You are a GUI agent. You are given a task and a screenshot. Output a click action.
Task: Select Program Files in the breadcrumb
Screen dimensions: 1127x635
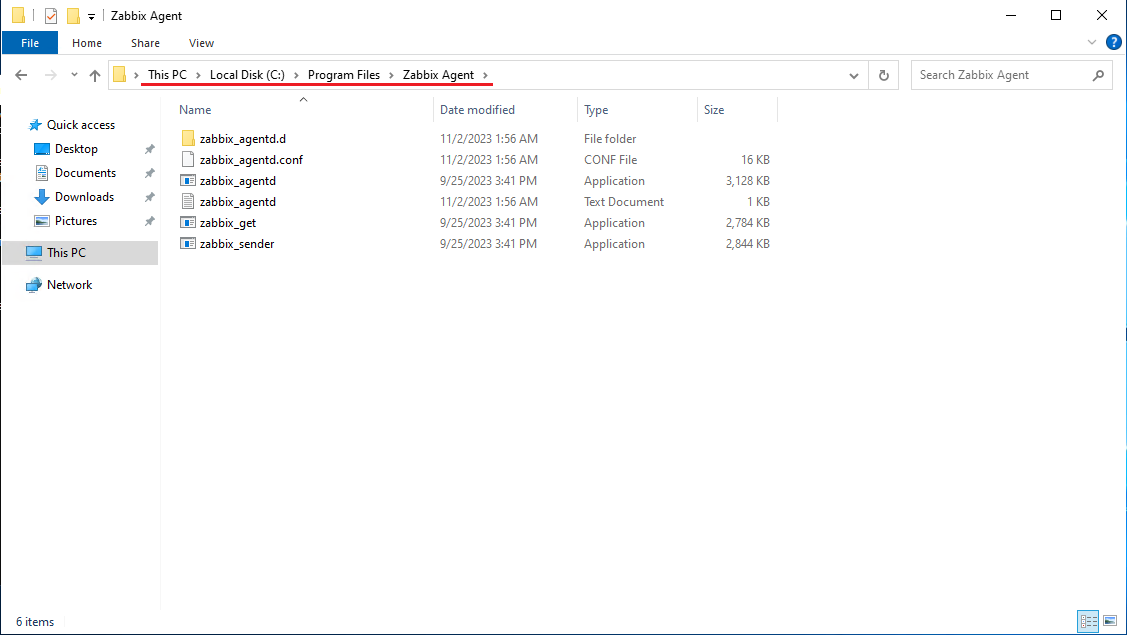pyautogui.click(x=344, y=75)
